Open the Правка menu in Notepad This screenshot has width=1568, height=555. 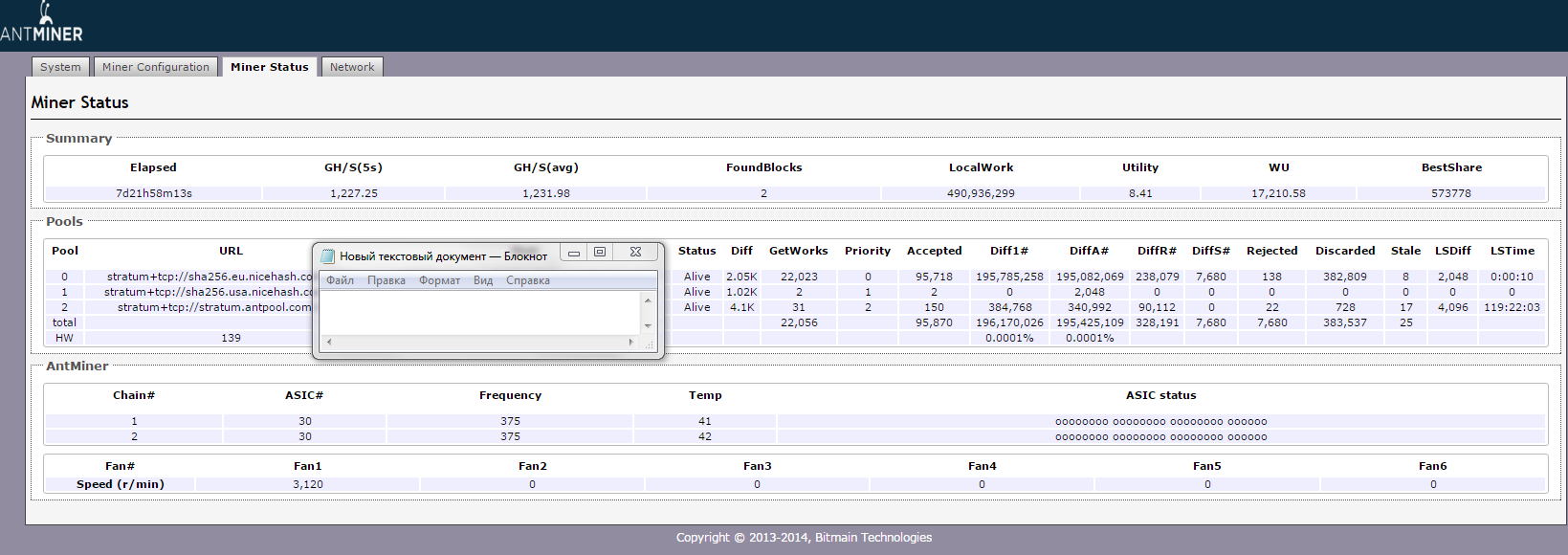pyautogui.click(x=386, y=280)
